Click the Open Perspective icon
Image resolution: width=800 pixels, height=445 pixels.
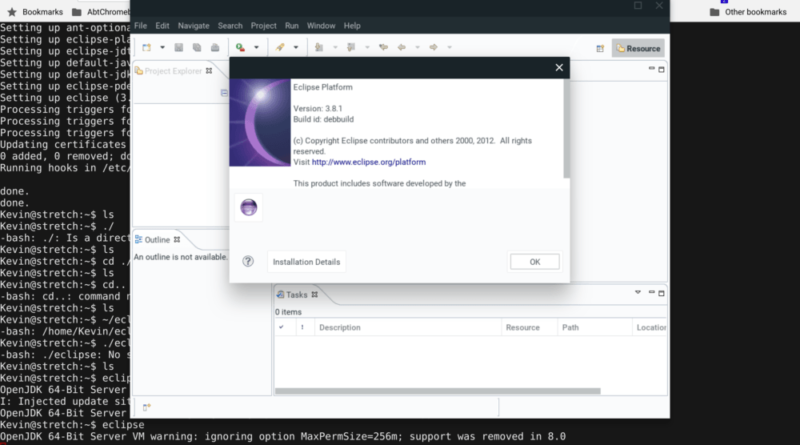[x=600, y=48]
